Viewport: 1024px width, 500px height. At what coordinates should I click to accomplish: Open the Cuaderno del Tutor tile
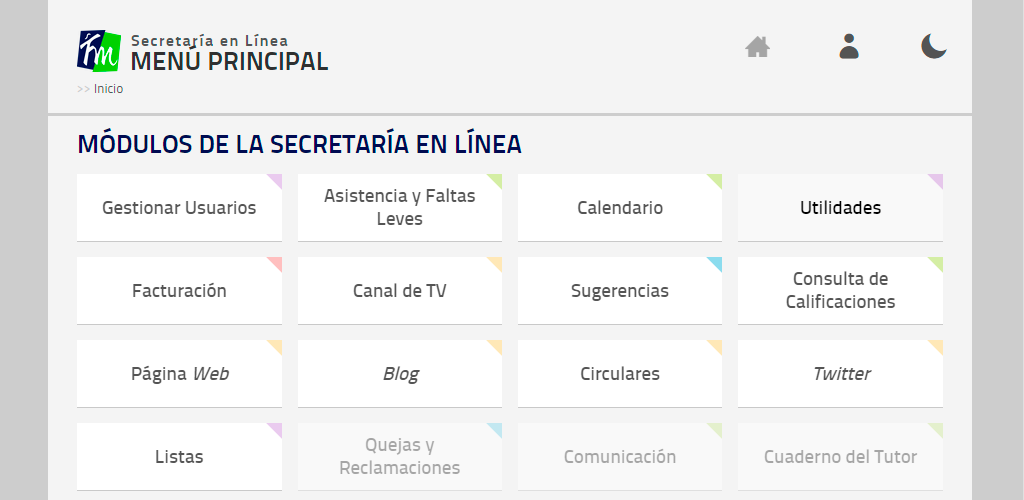click(x=840, y=457)
